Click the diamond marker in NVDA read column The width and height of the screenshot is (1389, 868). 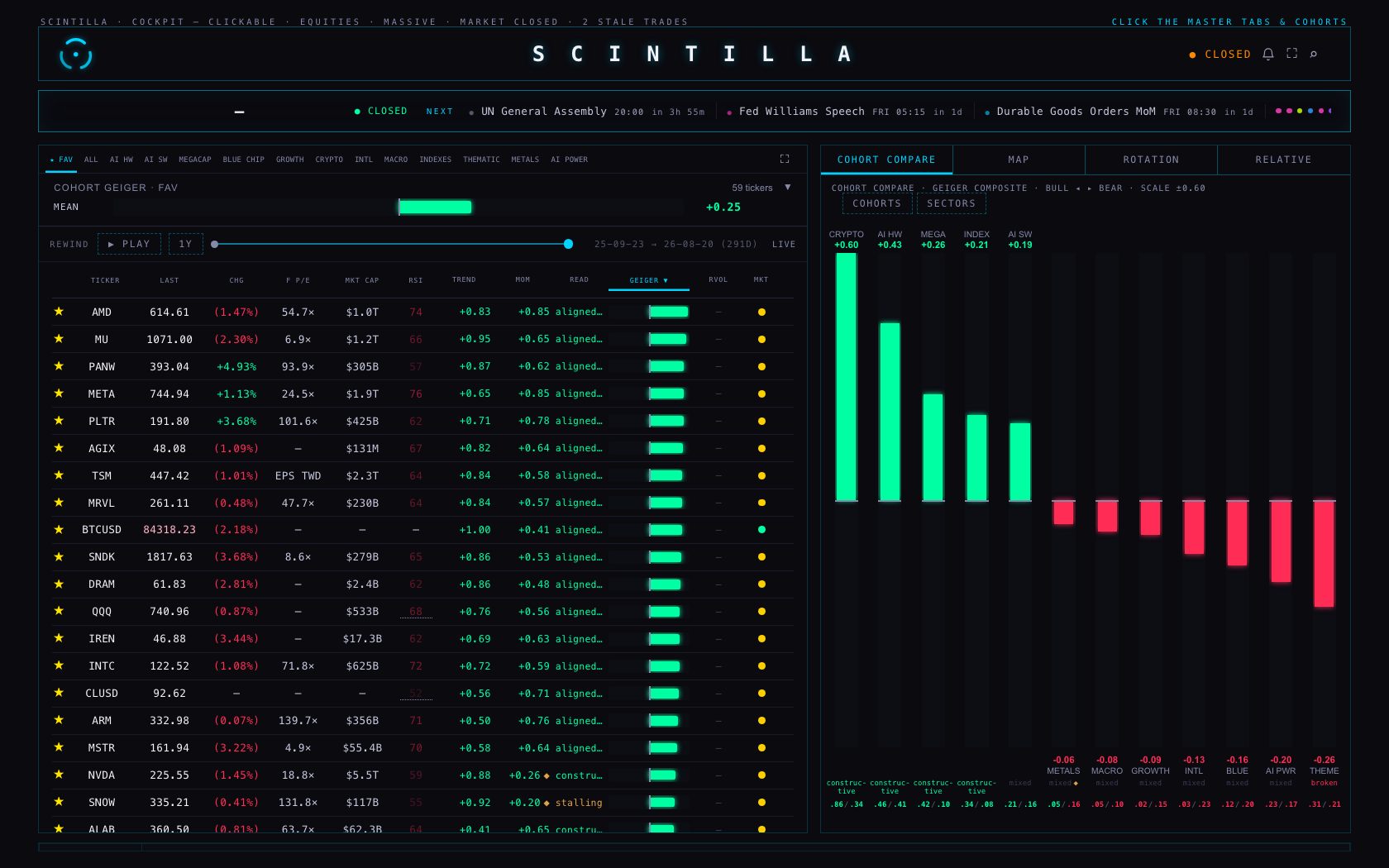[547, 775]
